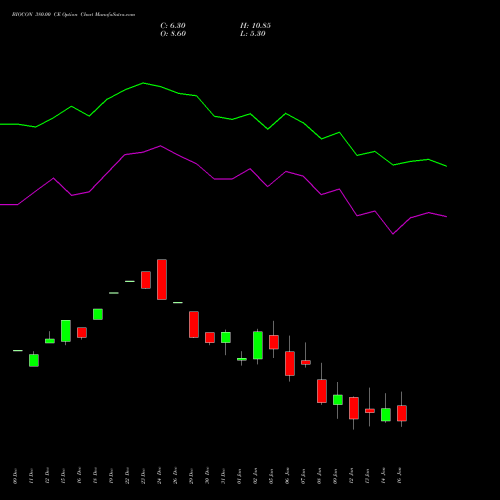The image size is (500, 500).
Task: Click the 07 Jan date label
Action: [x=303, y=476]
